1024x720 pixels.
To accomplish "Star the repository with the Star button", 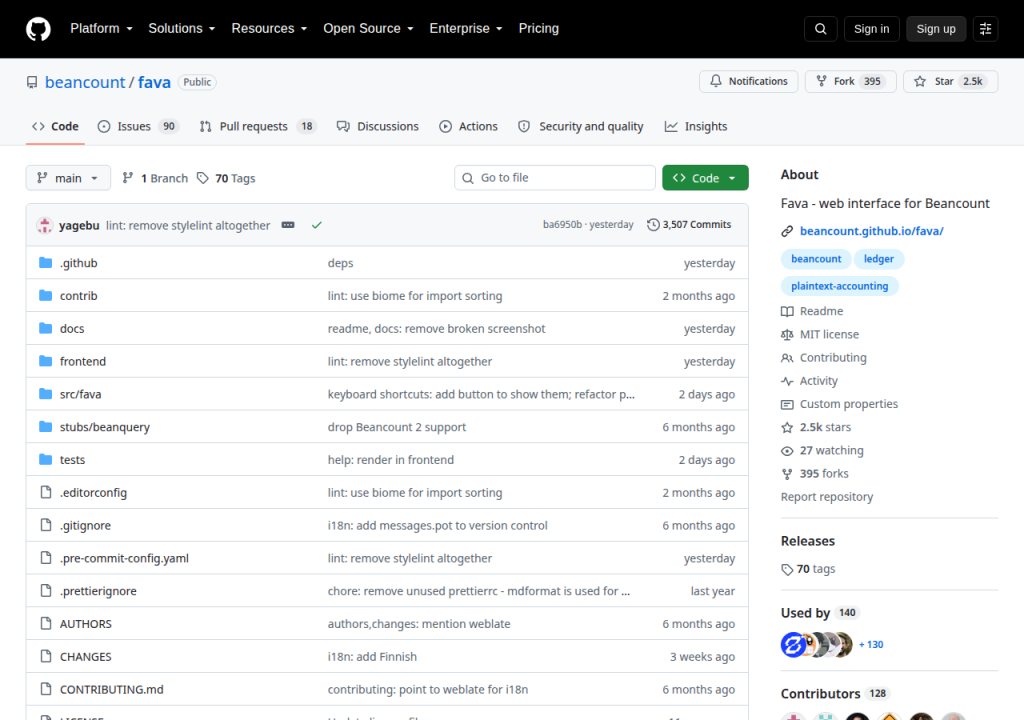I will [x=950, y=81].
